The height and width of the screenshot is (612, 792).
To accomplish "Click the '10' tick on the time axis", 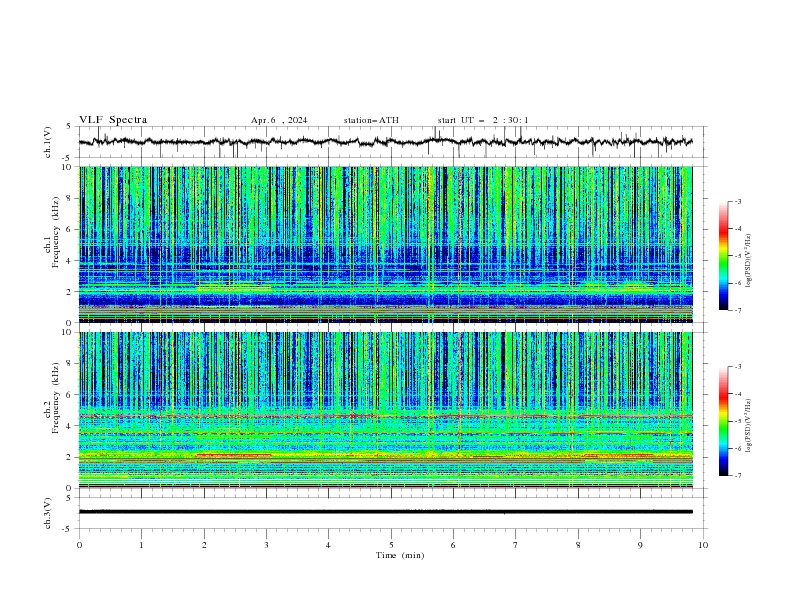I will pos(703,545).
